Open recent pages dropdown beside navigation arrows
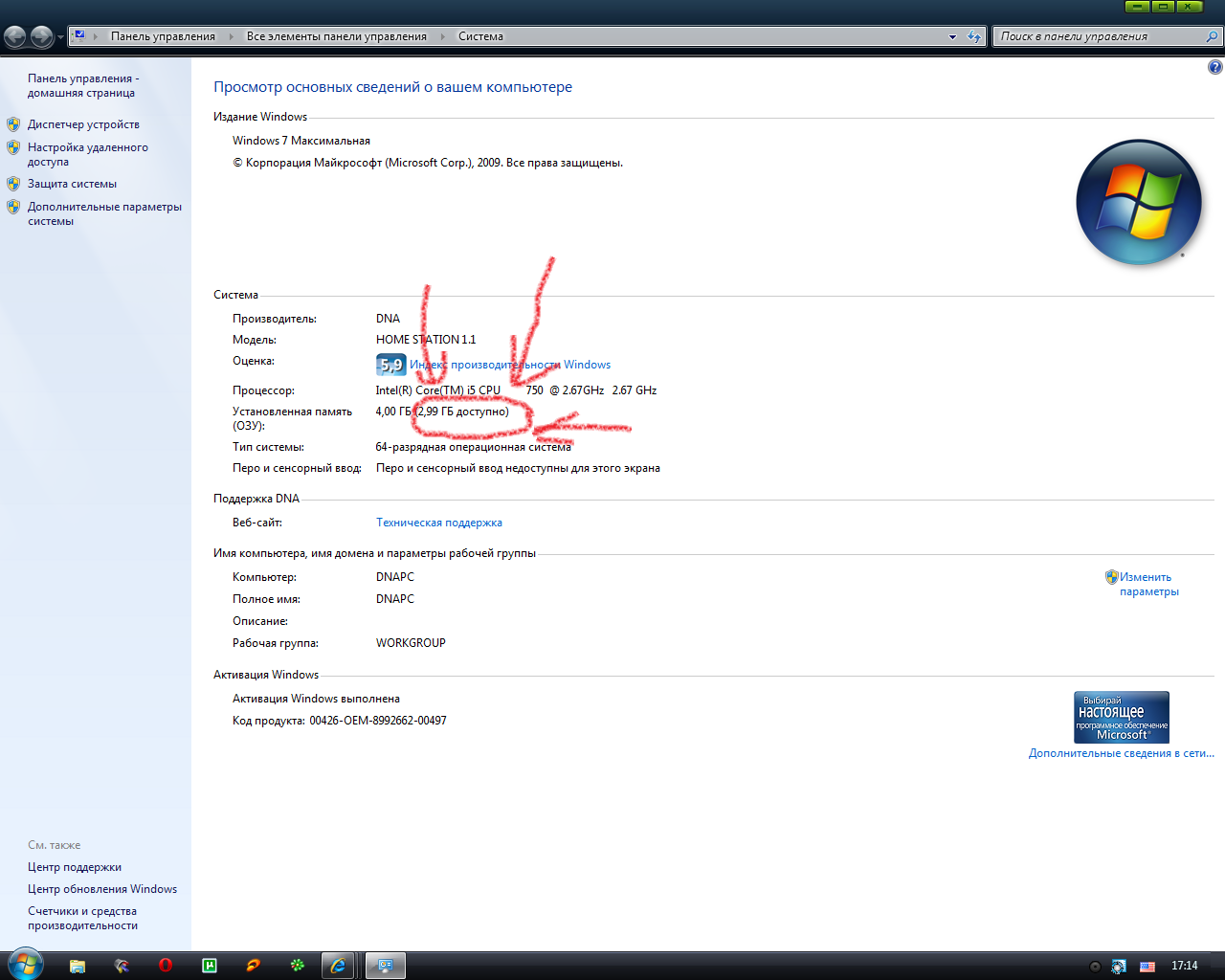This screenshot has height=980, width=1225. [x=60, y=37]
